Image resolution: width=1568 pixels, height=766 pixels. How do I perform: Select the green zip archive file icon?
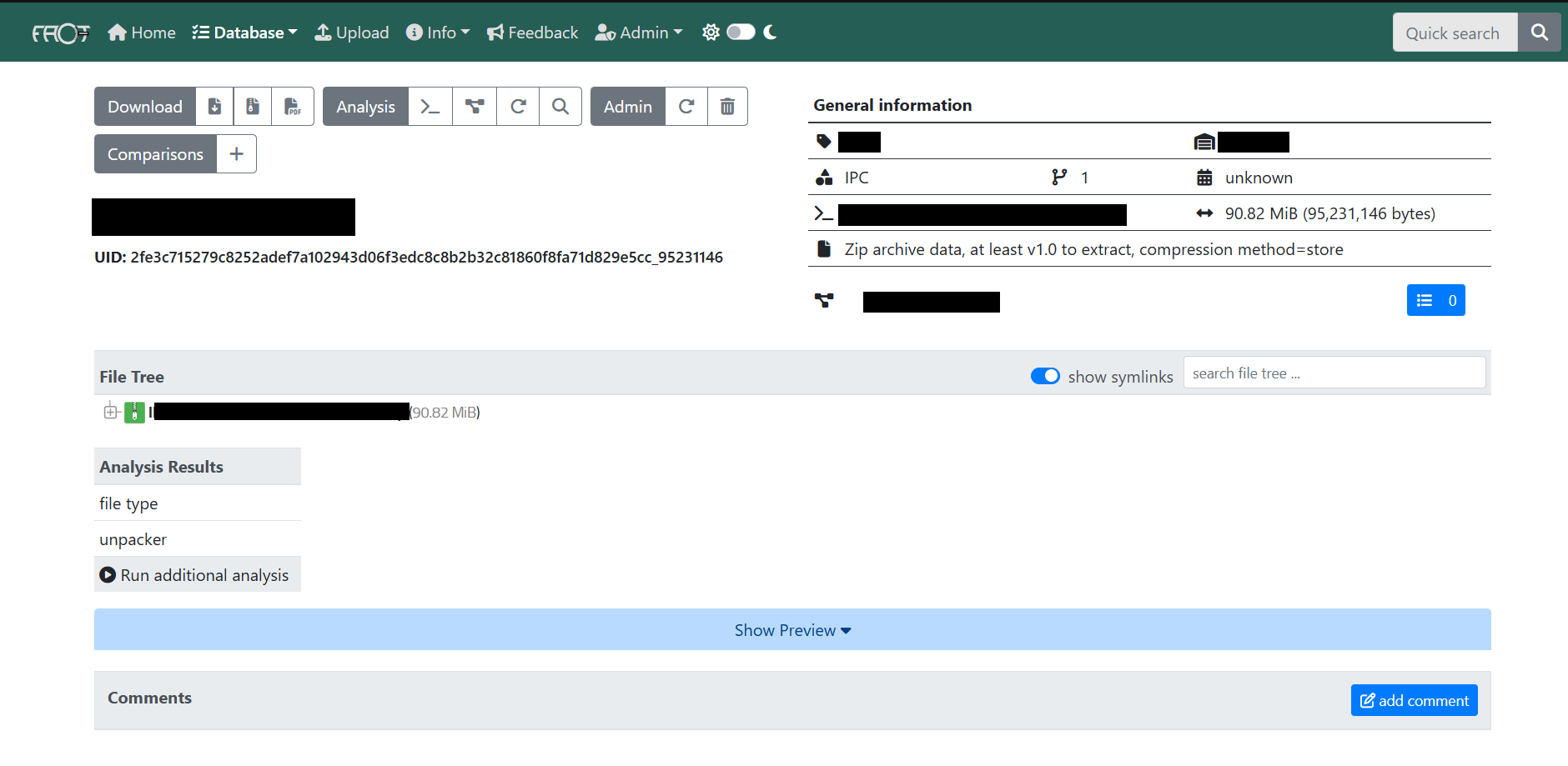[x=134, y=412]
